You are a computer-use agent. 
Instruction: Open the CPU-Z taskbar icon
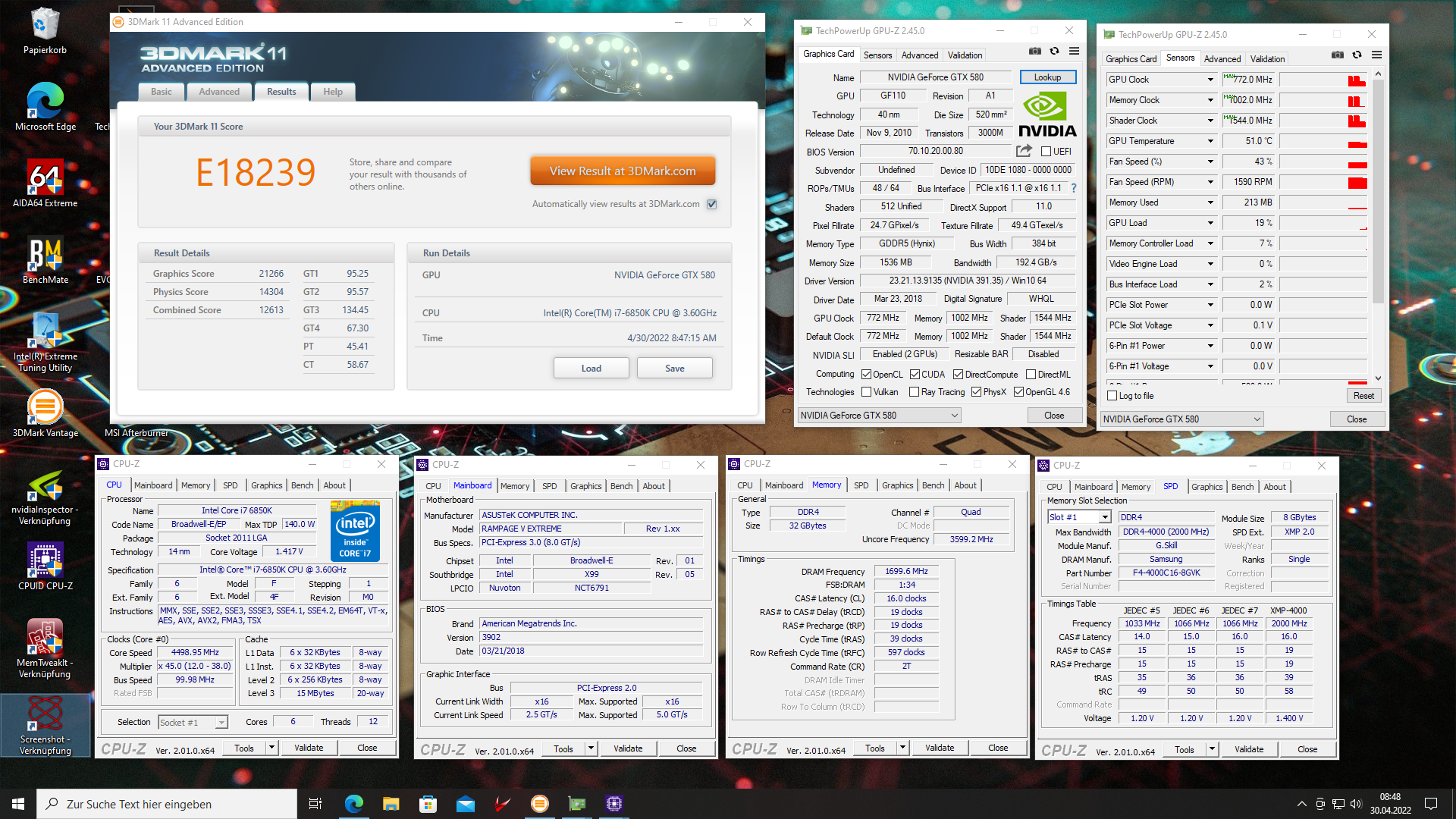tap(614, 804)
